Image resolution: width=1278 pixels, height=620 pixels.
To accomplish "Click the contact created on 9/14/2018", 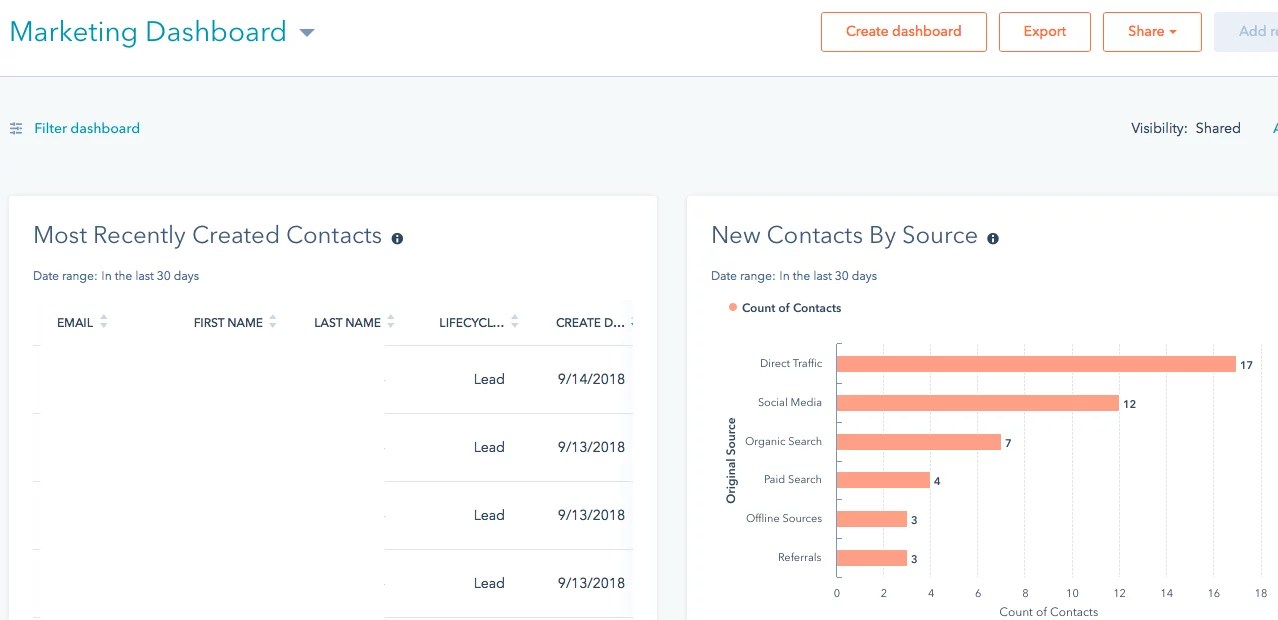I will coord(590,379).
